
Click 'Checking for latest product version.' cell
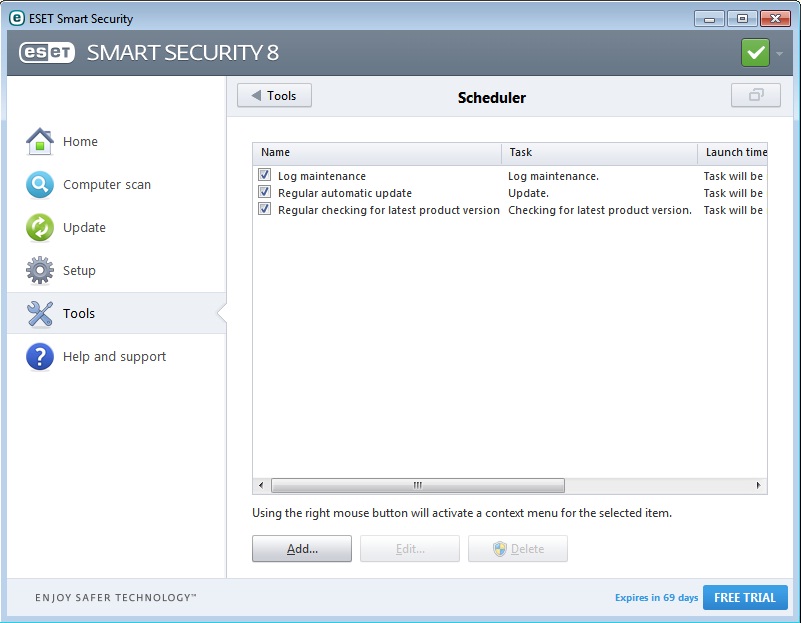(x=600, y=210)
